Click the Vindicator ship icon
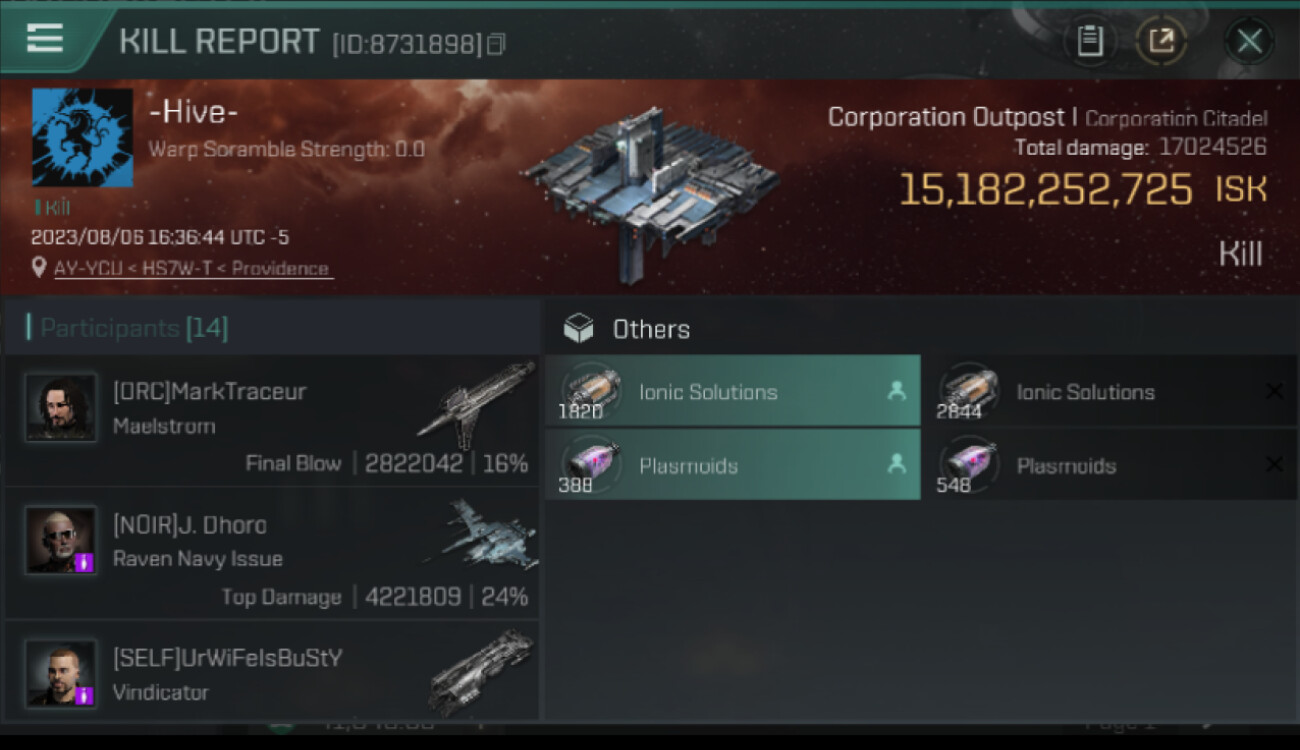The height and width of the screenshot is (750, 1300). (x=482, y=671)
